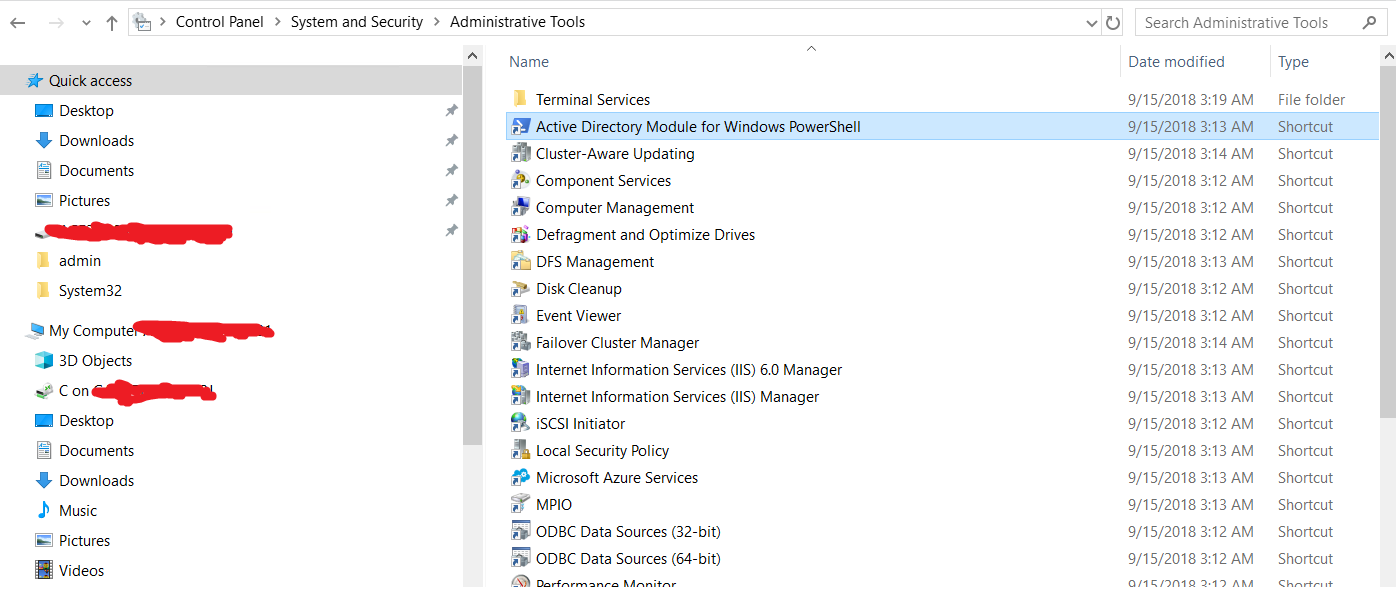The height and width of the screenshot is (597, 1397).
Task: Go back with the Back arrow
Action: click(17, 22)
